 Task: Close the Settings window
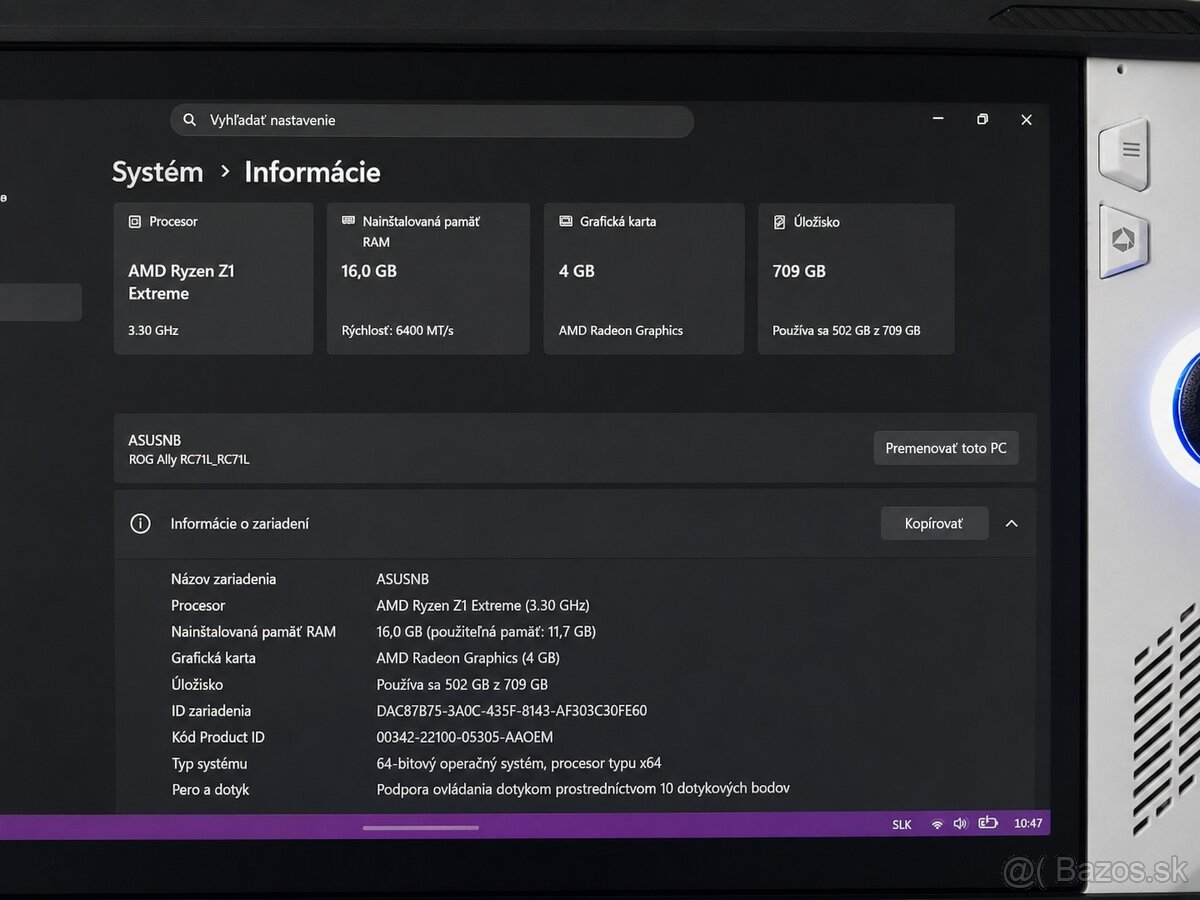click(1026, 119)
